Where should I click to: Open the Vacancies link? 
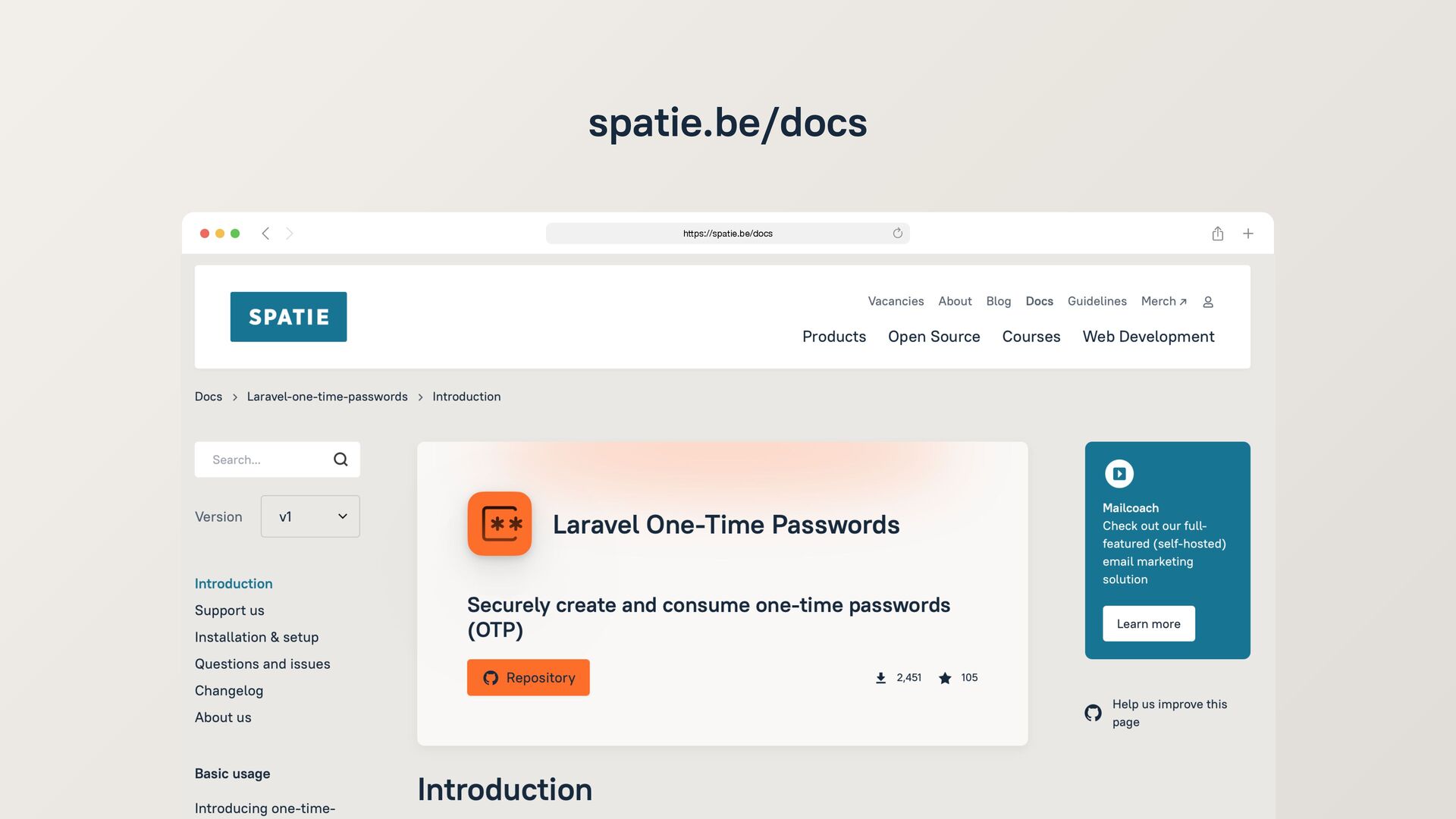click(x=896, y=301)
